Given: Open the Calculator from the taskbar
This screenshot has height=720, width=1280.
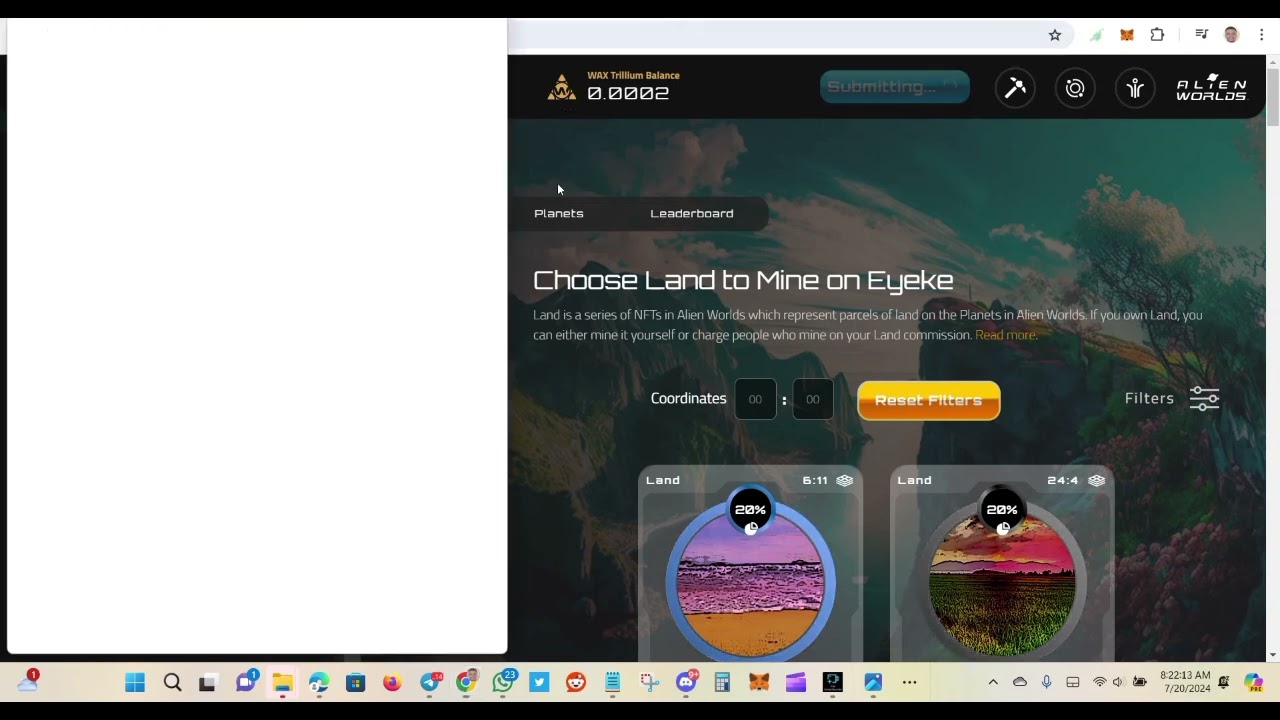Looking at the screenshot, I should pos(723,683).
